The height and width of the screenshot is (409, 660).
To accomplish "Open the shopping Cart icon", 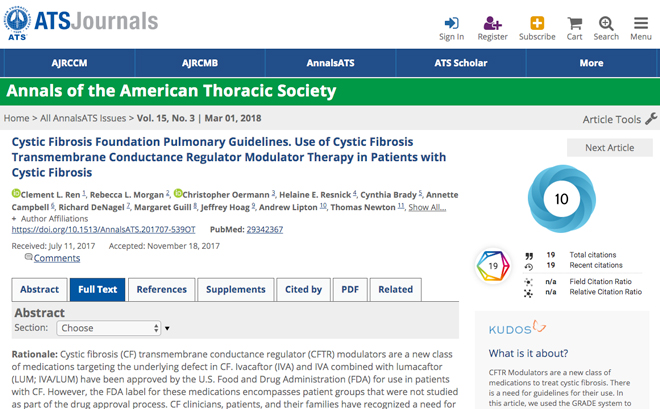I will (575, 23).
